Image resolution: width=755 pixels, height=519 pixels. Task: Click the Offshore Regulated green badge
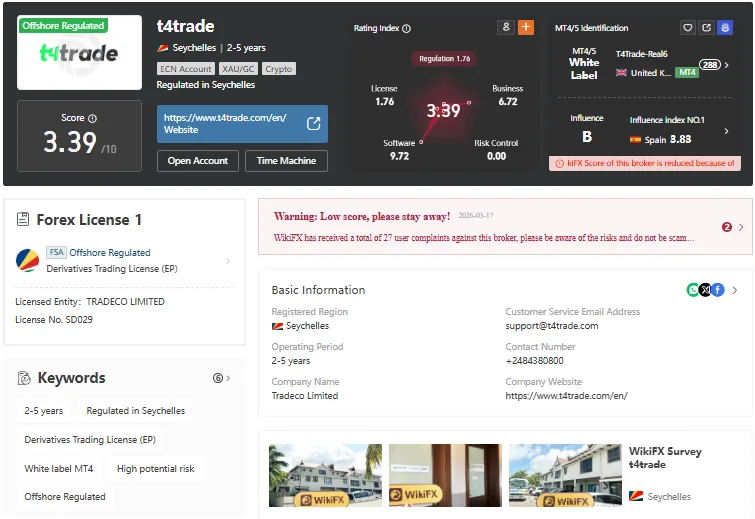(63, 26)
